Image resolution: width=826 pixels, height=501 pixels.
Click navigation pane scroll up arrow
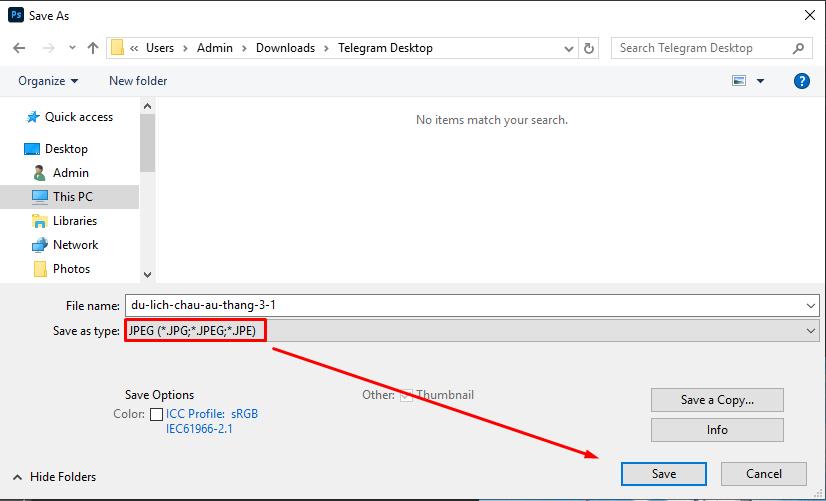148,106
